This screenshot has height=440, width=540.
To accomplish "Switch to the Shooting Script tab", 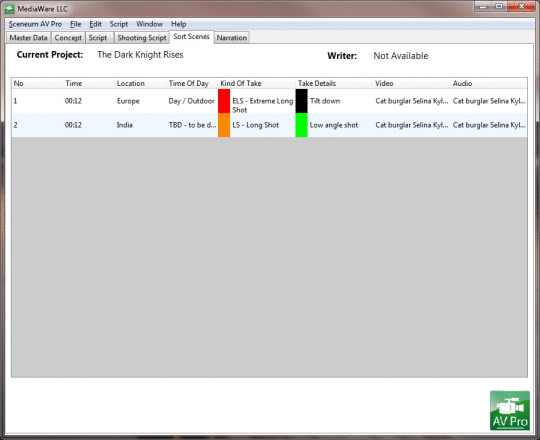I will coord(142,38).
